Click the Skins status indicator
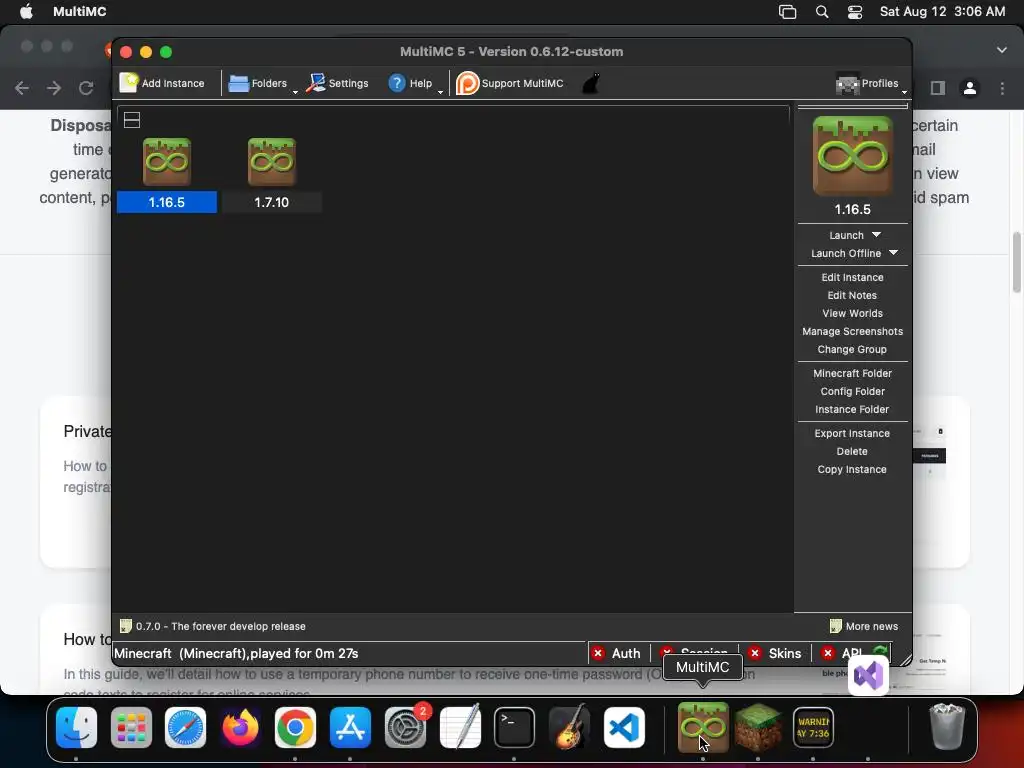 pyautogui.click(x=775, y=653)
